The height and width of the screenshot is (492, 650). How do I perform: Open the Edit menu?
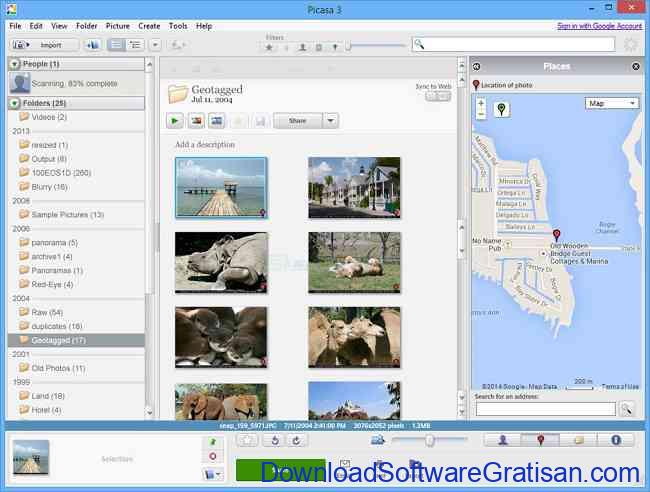pyautogui.click(x=36, y=26)
